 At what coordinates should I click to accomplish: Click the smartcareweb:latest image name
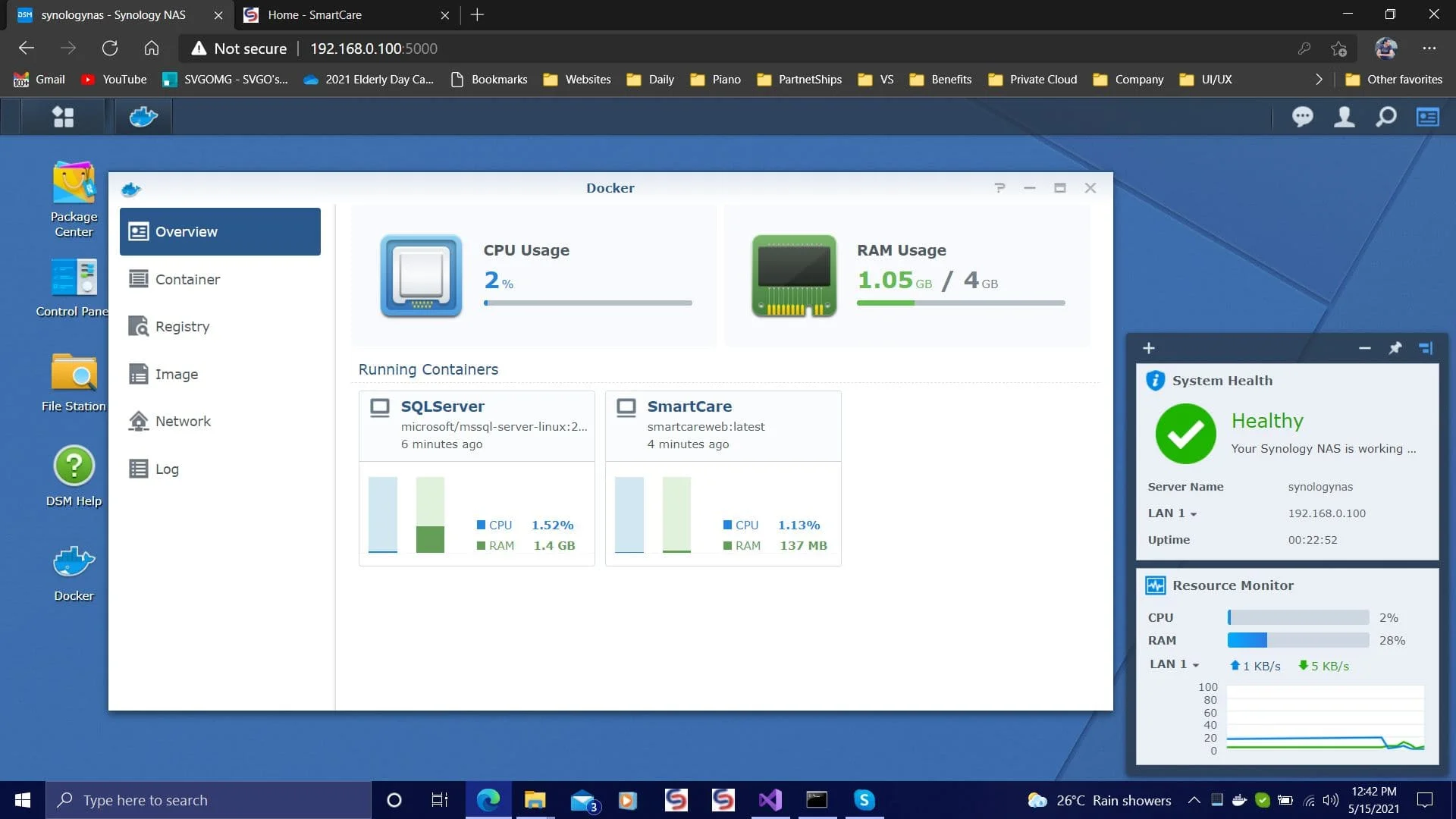[705, 426]
